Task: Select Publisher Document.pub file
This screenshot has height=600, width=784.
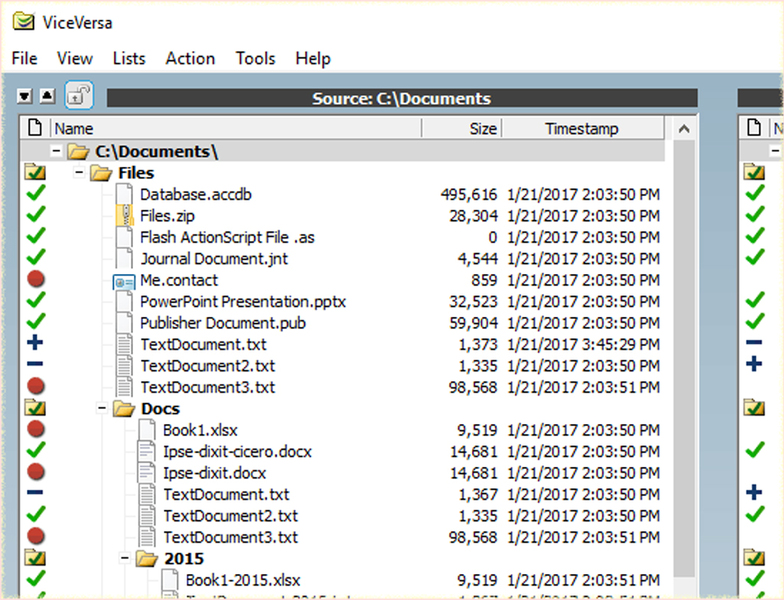Action: (223, 323)
